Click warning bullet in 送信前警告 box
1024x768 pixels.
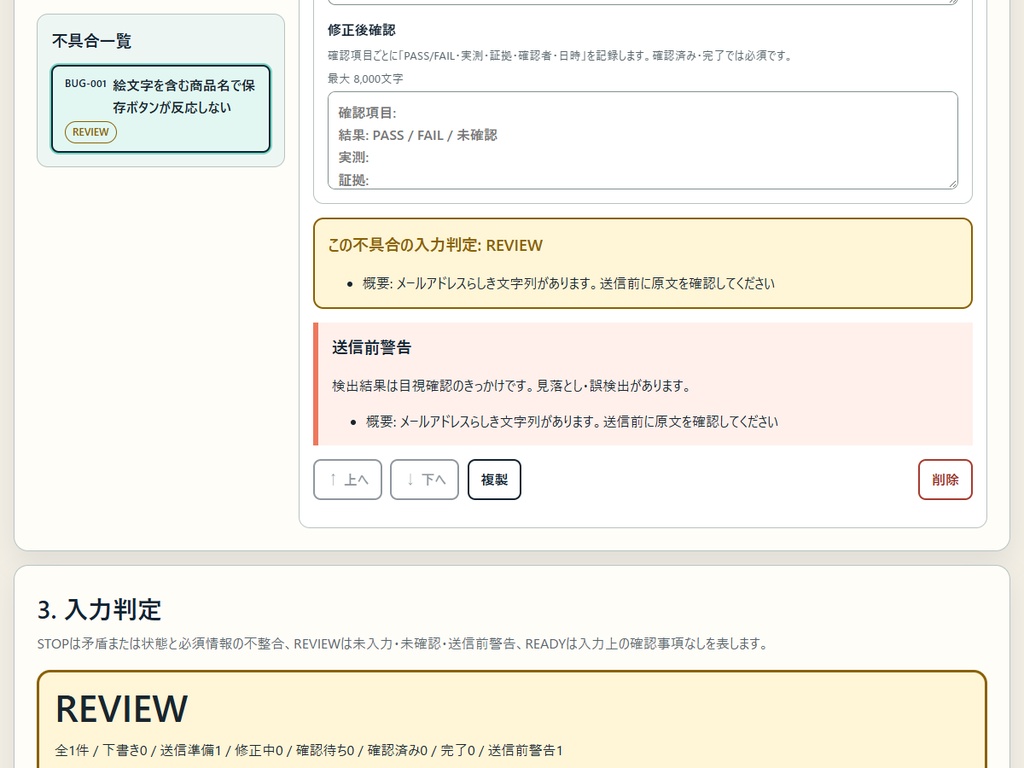tap(571, 421)
